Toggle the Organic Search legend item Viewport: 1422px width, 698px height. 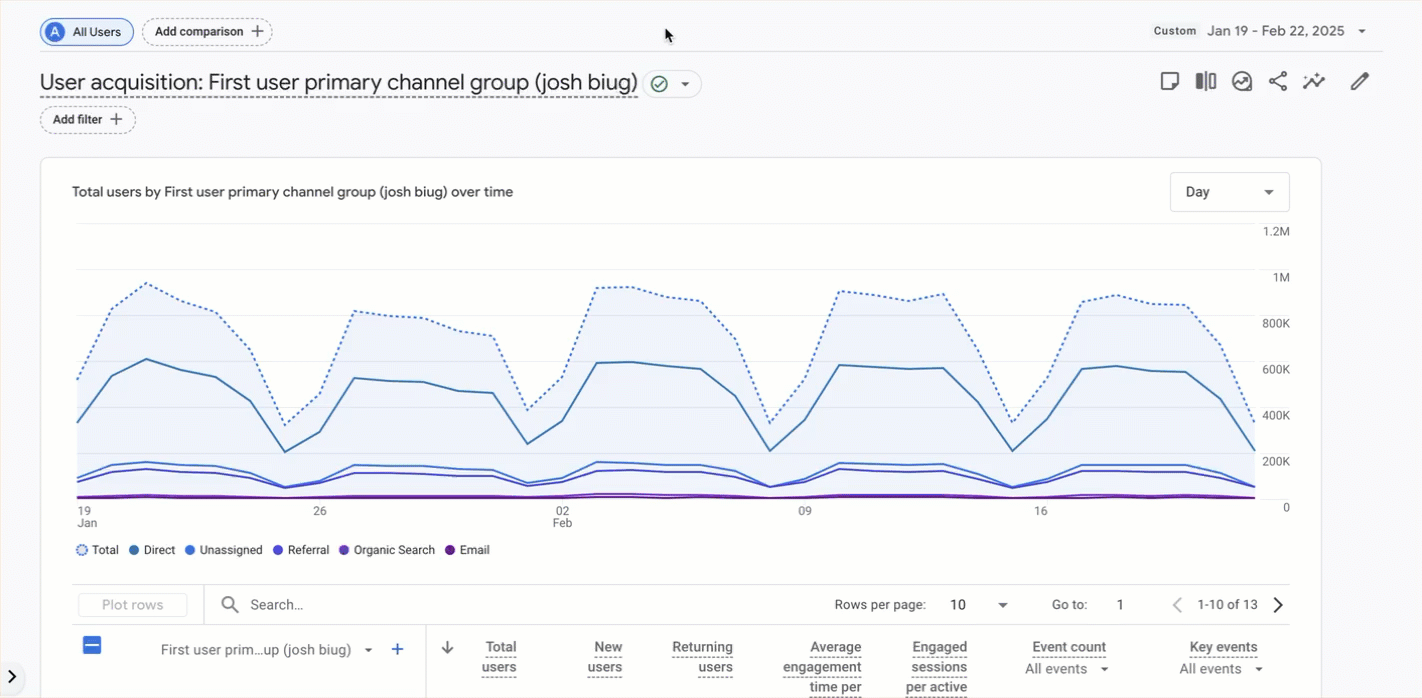click(x=387, y=550)
